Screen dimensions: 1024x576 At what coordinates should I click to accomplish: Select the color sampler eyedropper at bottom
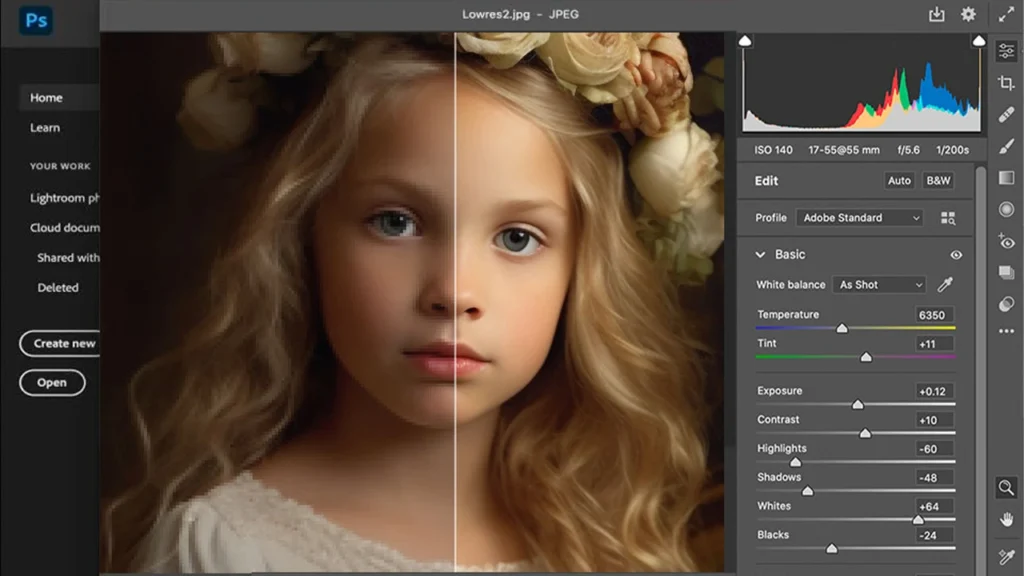[x=1006, y=556]
